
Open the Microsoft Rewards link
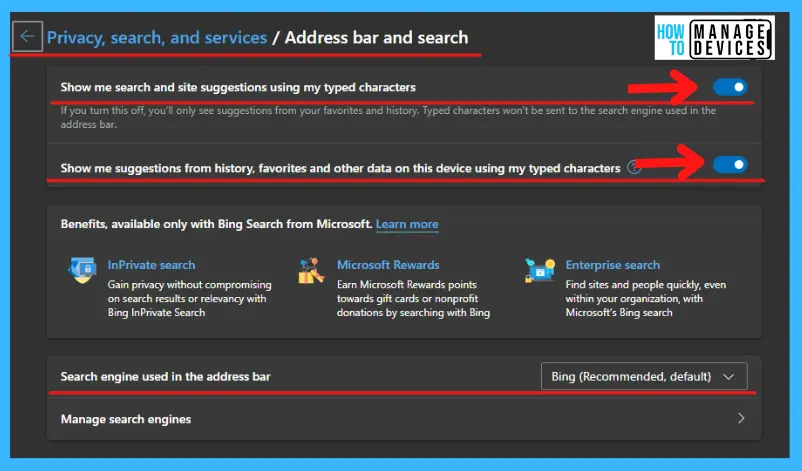point(388,265)
